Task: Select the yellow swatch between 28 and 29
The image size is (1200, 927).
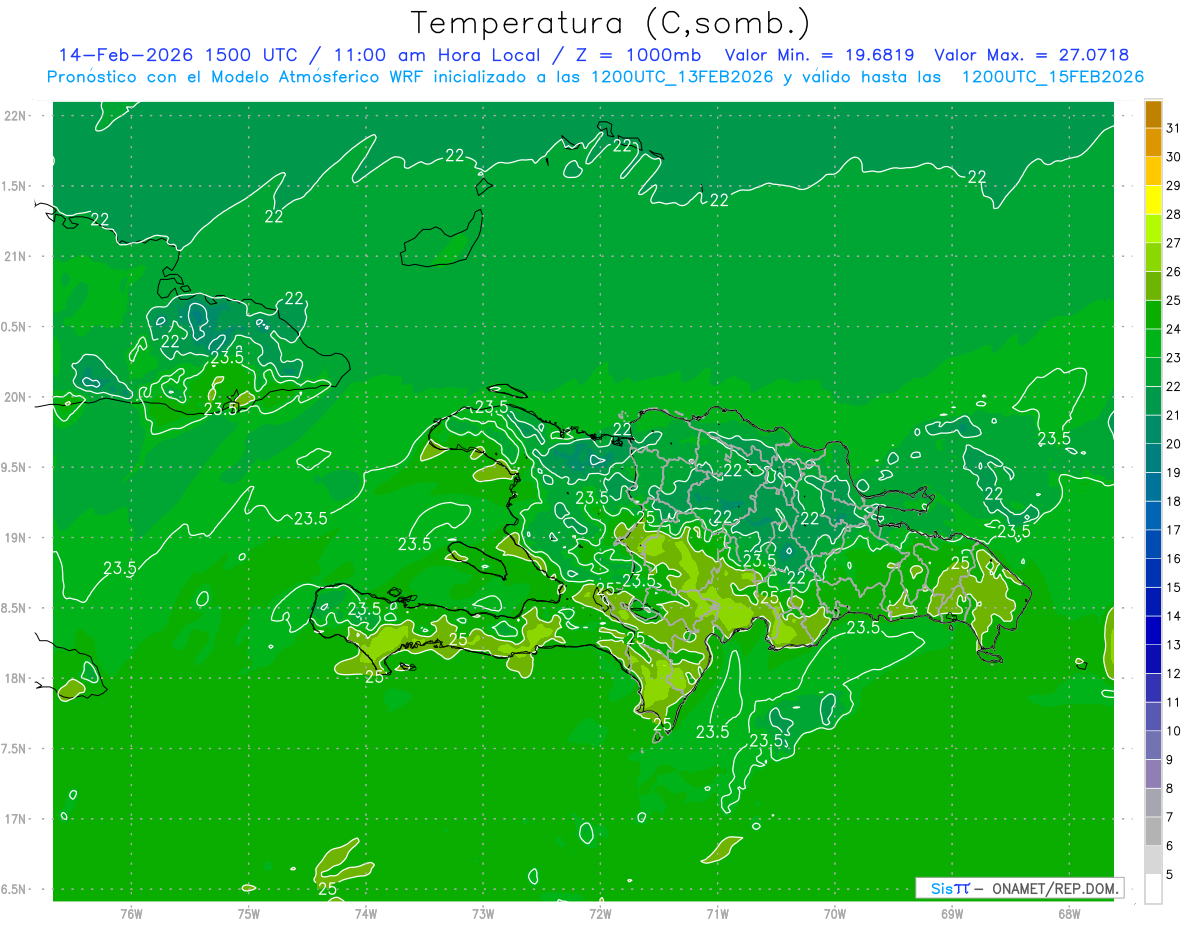Action: 1153,200
